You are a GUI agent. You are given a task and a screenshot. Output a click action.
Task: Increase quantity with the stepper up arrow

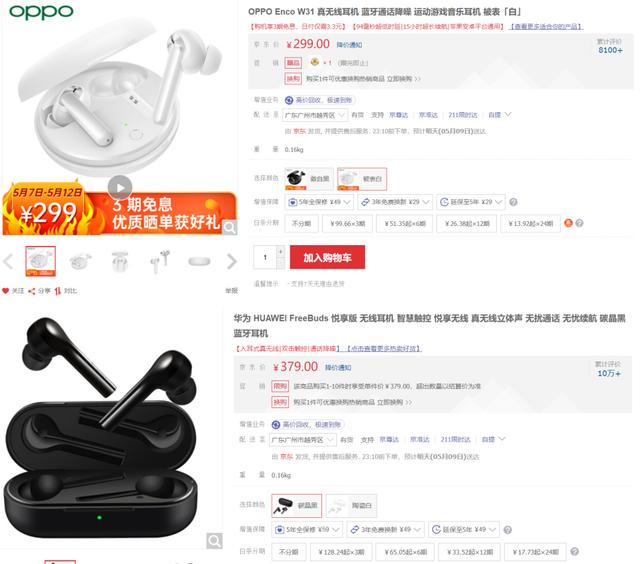(x=281, y=251)
